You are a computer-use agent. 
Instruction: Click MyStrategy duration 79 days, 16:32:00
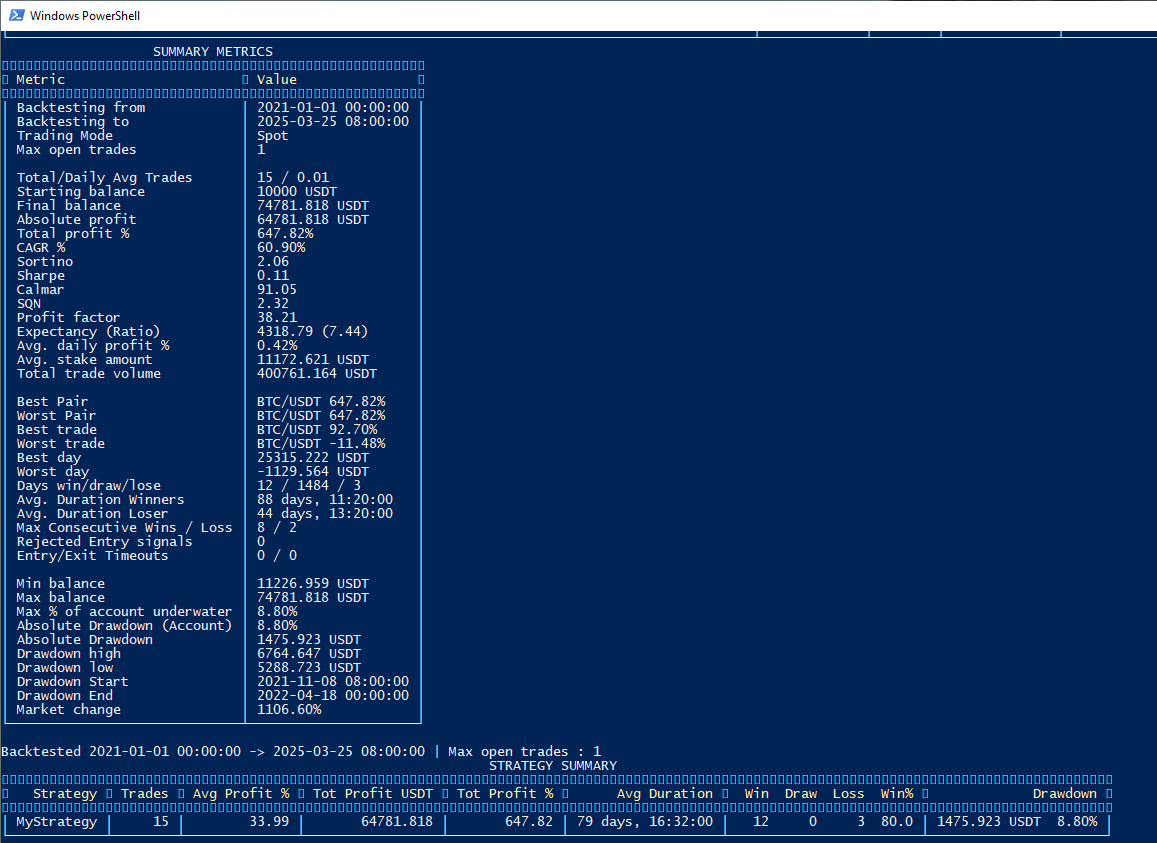click(645, 822)
